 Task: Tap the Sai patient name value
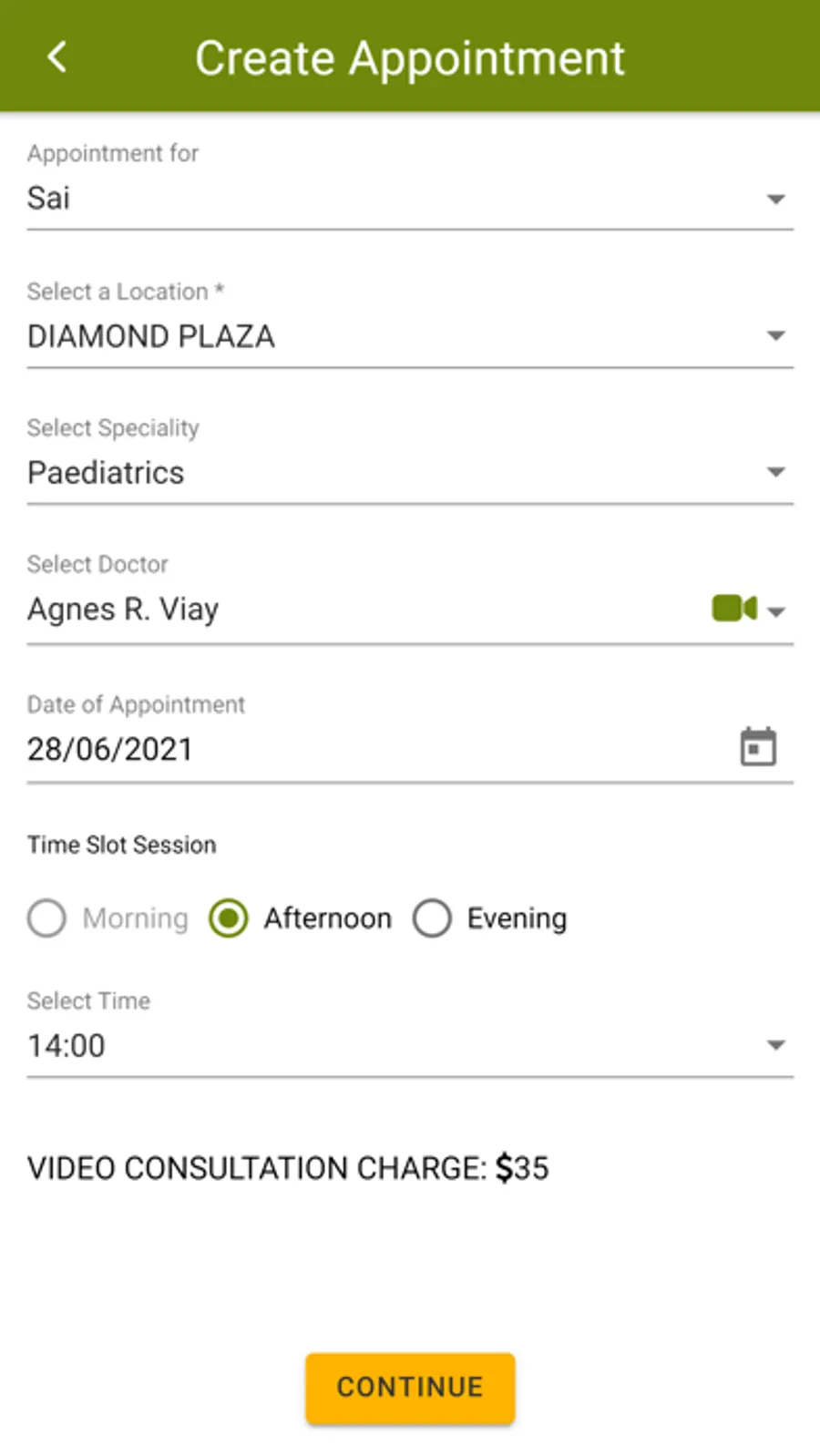48,198
